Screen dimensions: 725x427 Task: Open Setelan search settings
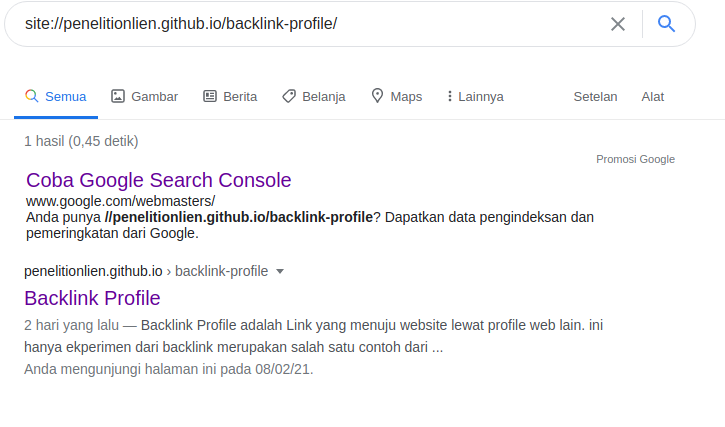coord(595,97)
